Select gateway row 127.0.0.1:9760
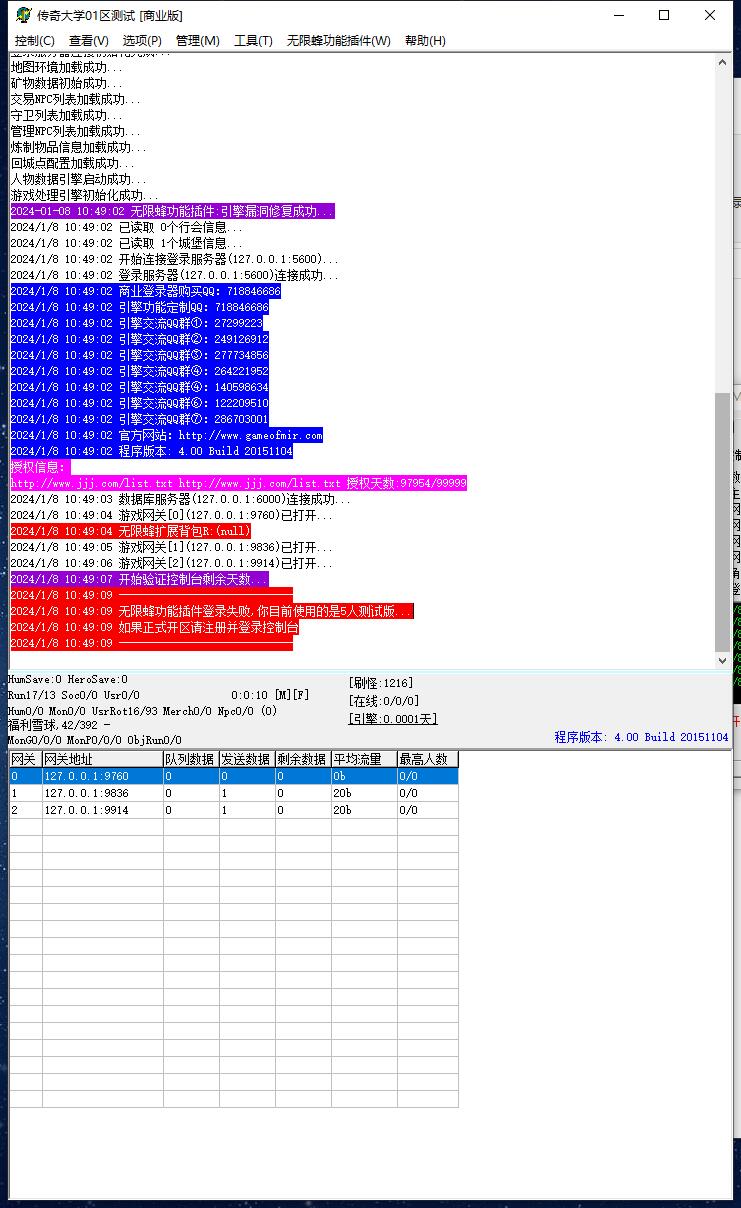 pyautogui.click(x=234, y=776)
